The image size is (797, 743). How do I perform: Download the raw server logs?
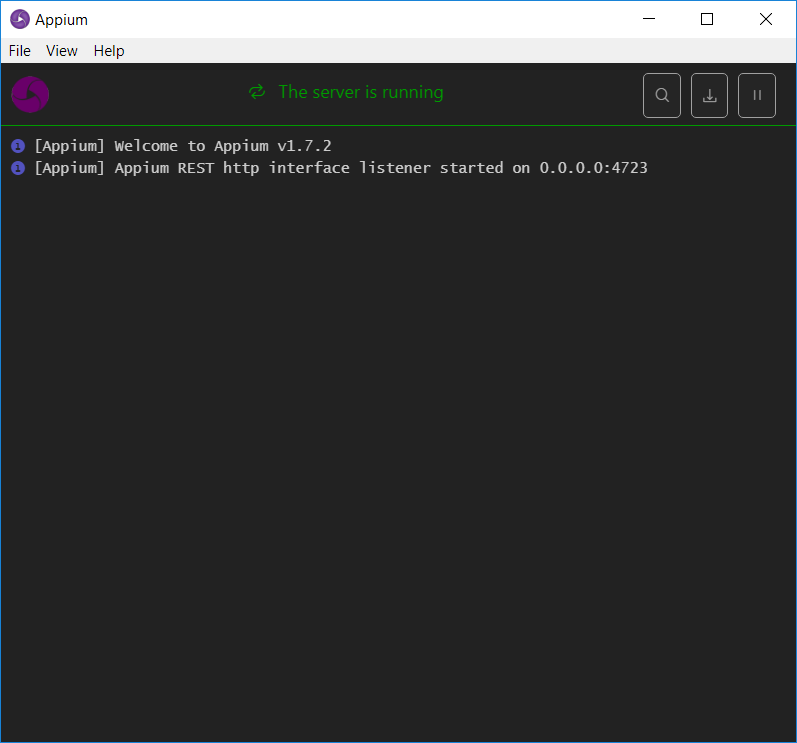[709, 96]
